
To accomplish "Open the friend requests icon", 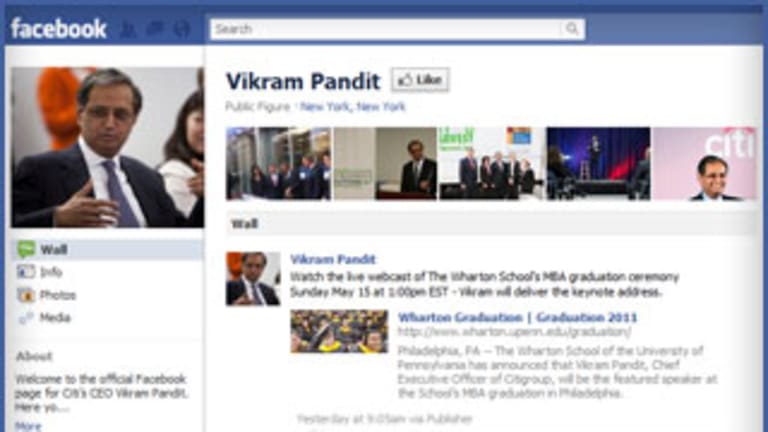I will (x=128, y=29).
